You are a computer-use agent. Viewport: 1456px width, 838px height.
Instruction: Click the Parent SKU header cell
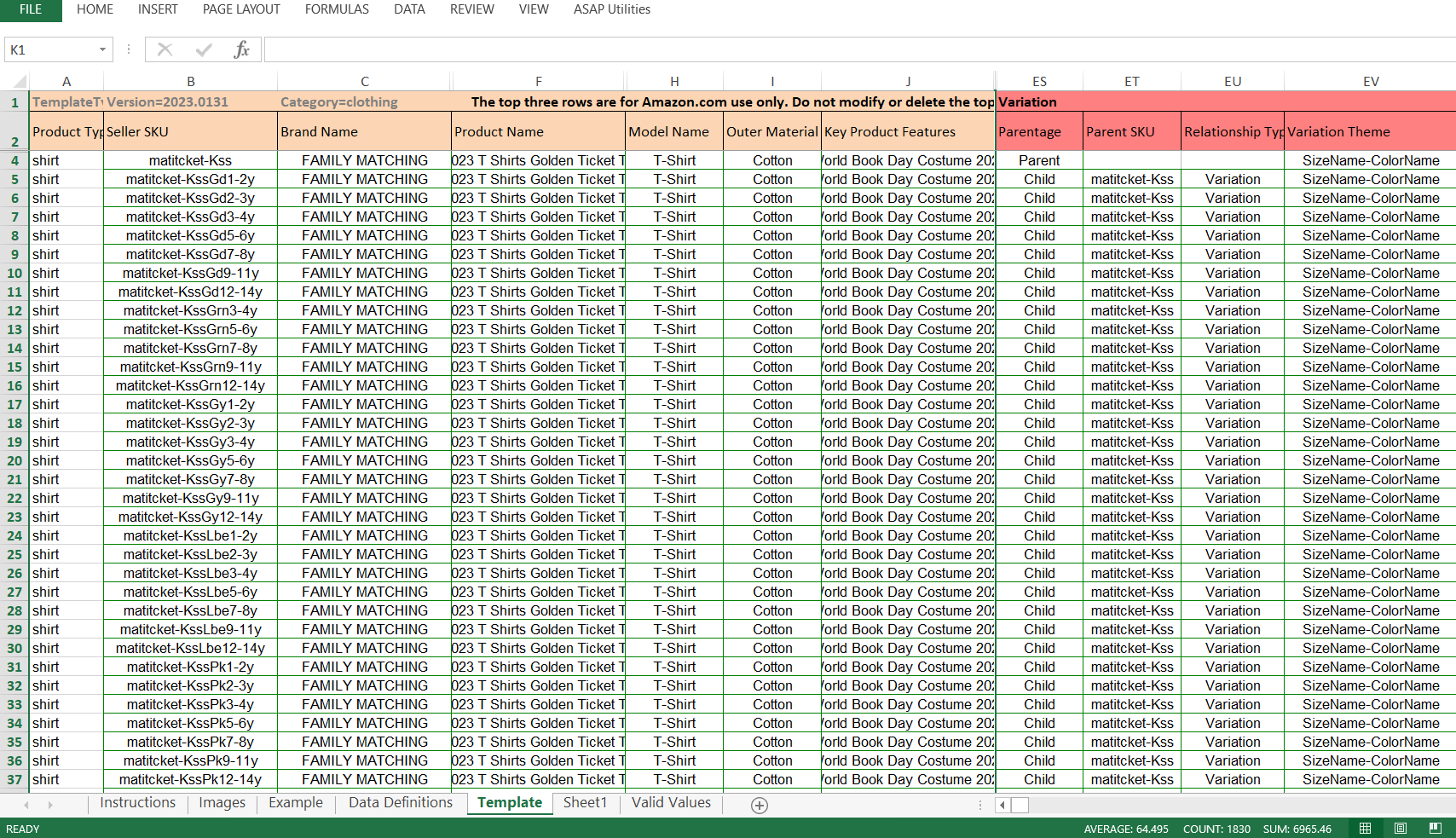[x=1132, y=131]
